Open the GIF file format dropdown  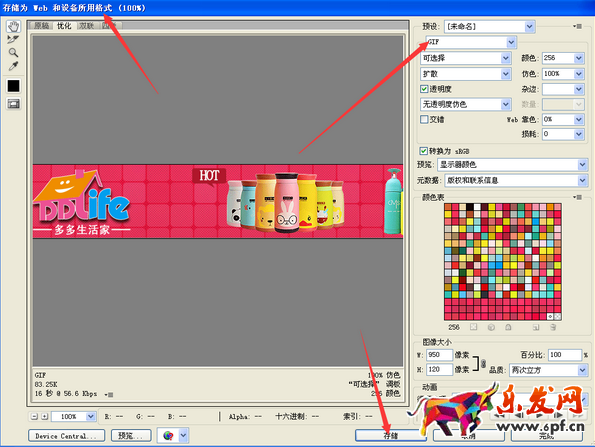[471, 42]
